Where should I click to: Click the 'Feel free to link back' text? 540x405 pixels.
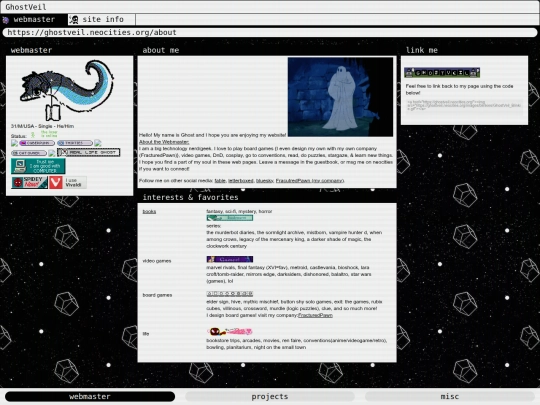click(459, 90)
